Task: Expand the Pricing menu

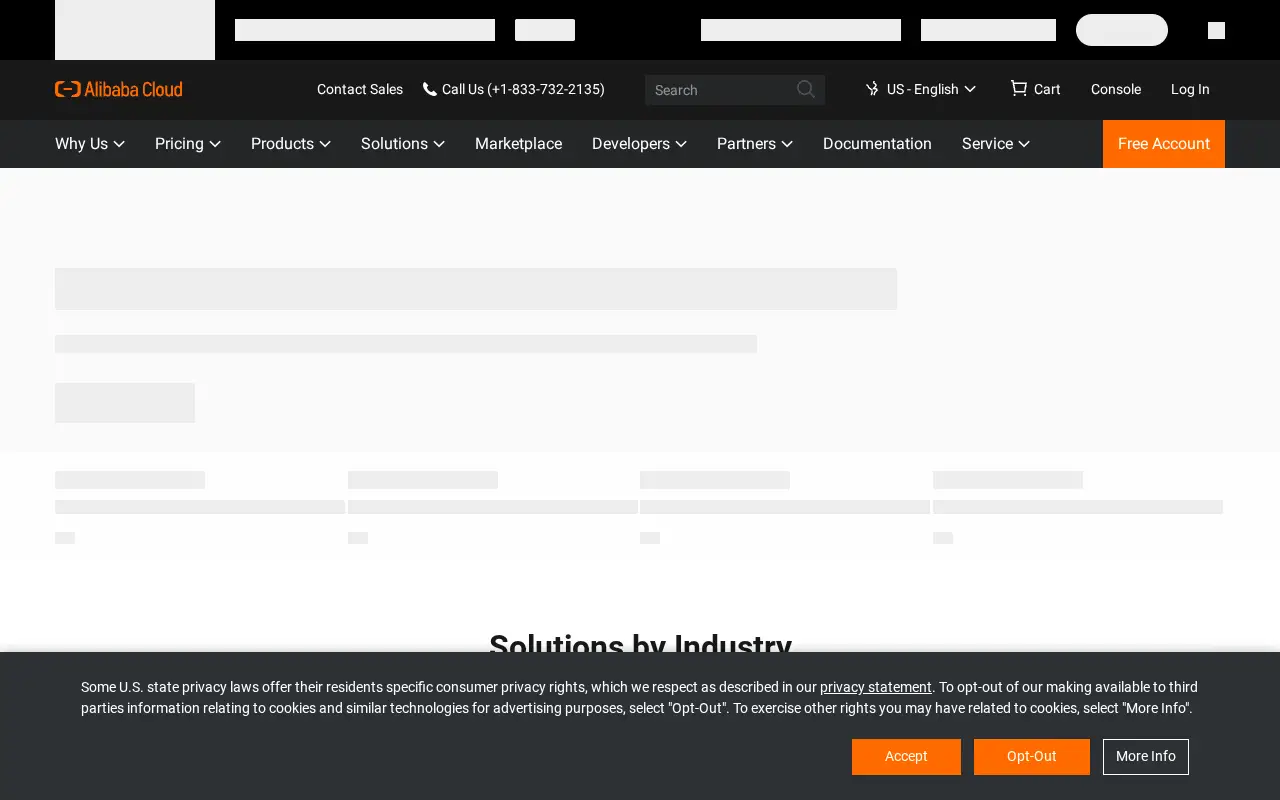Action: pos(188,144)
